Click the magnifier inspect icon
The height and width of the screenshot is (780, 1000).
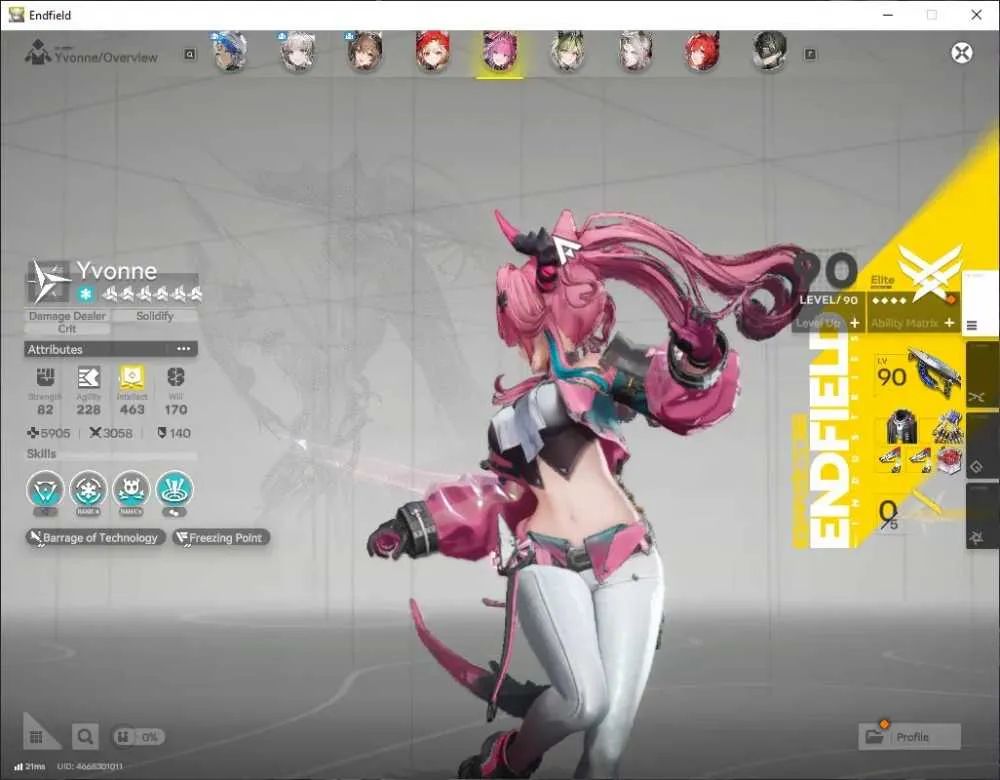(x=85, y=737)
